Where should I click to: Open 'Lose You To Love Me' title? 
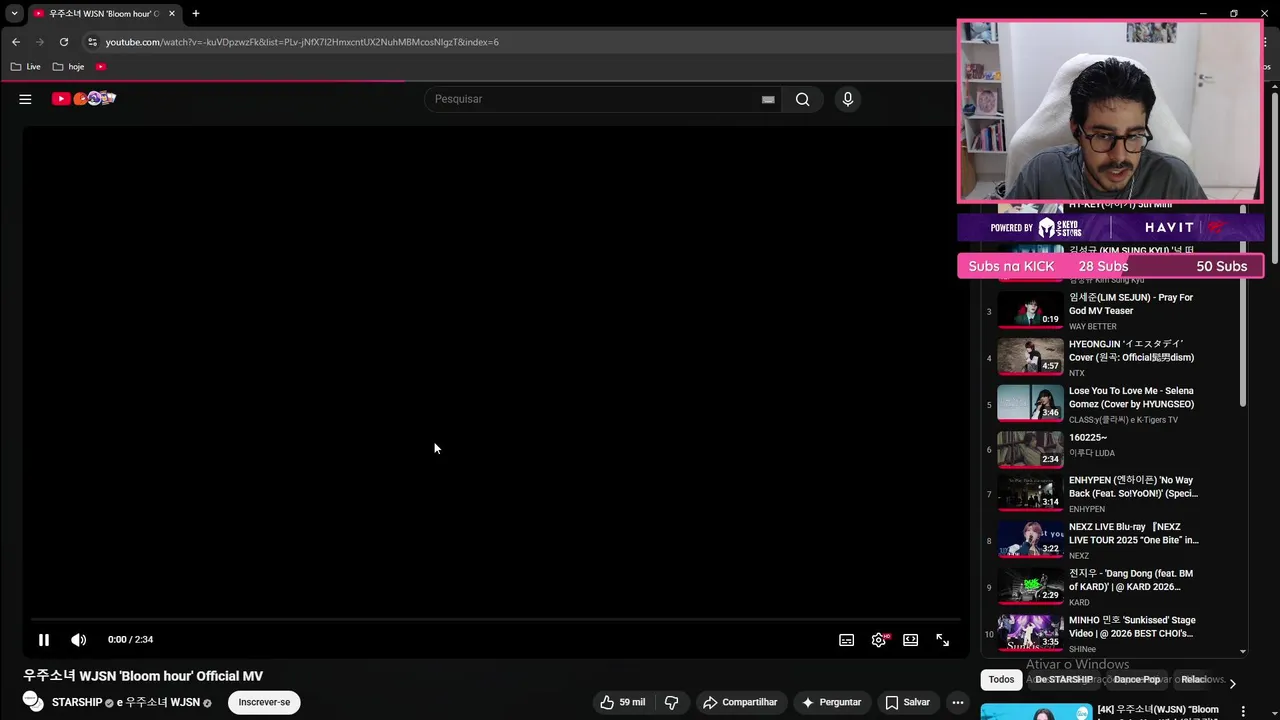[x=1131, y=398]
